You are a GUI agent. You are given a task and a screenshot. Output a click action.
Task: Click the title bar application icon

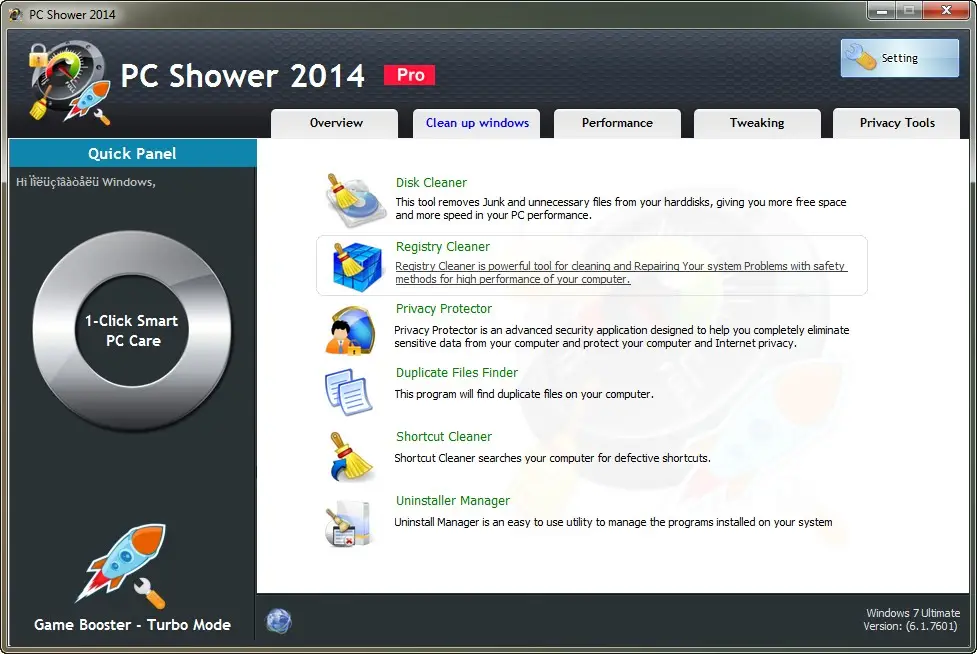[x=16, y=14]
